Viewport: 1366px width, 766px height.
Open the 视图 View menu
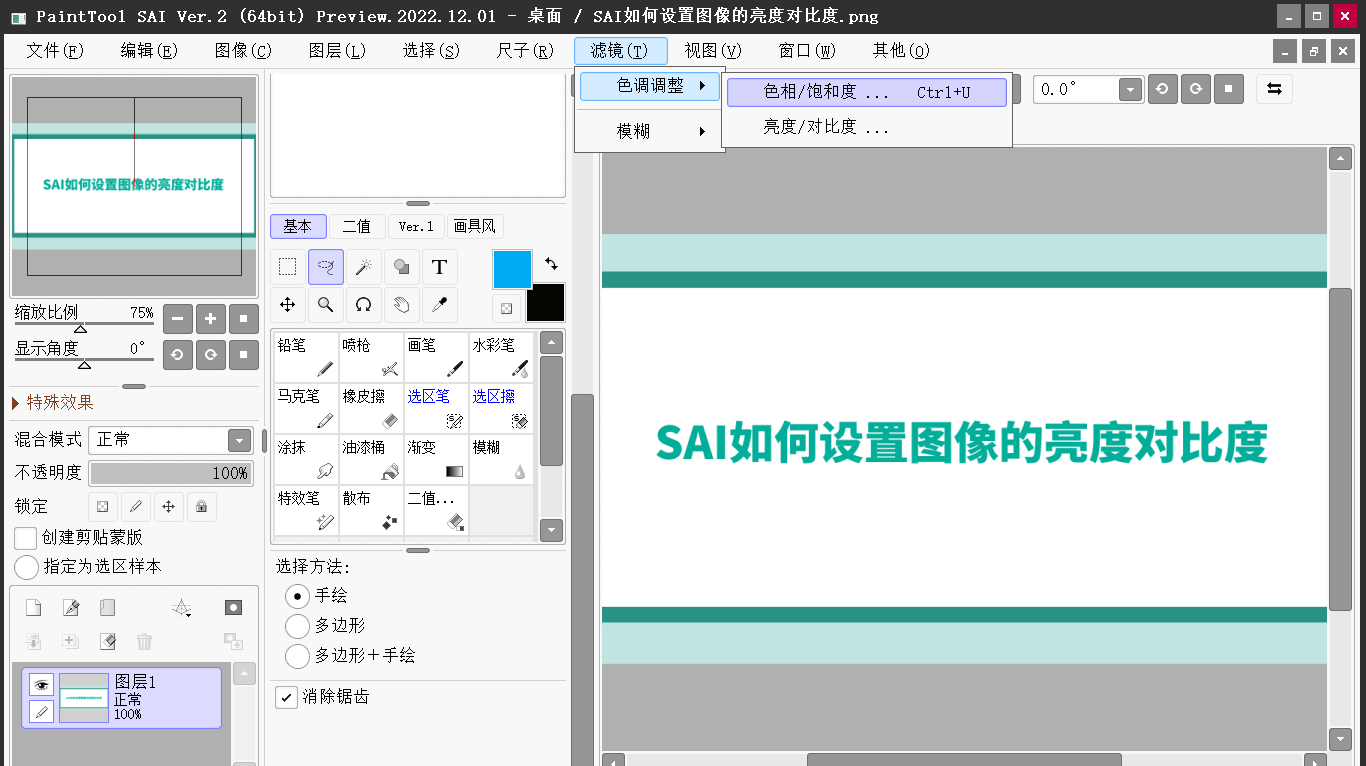[713, 51]
